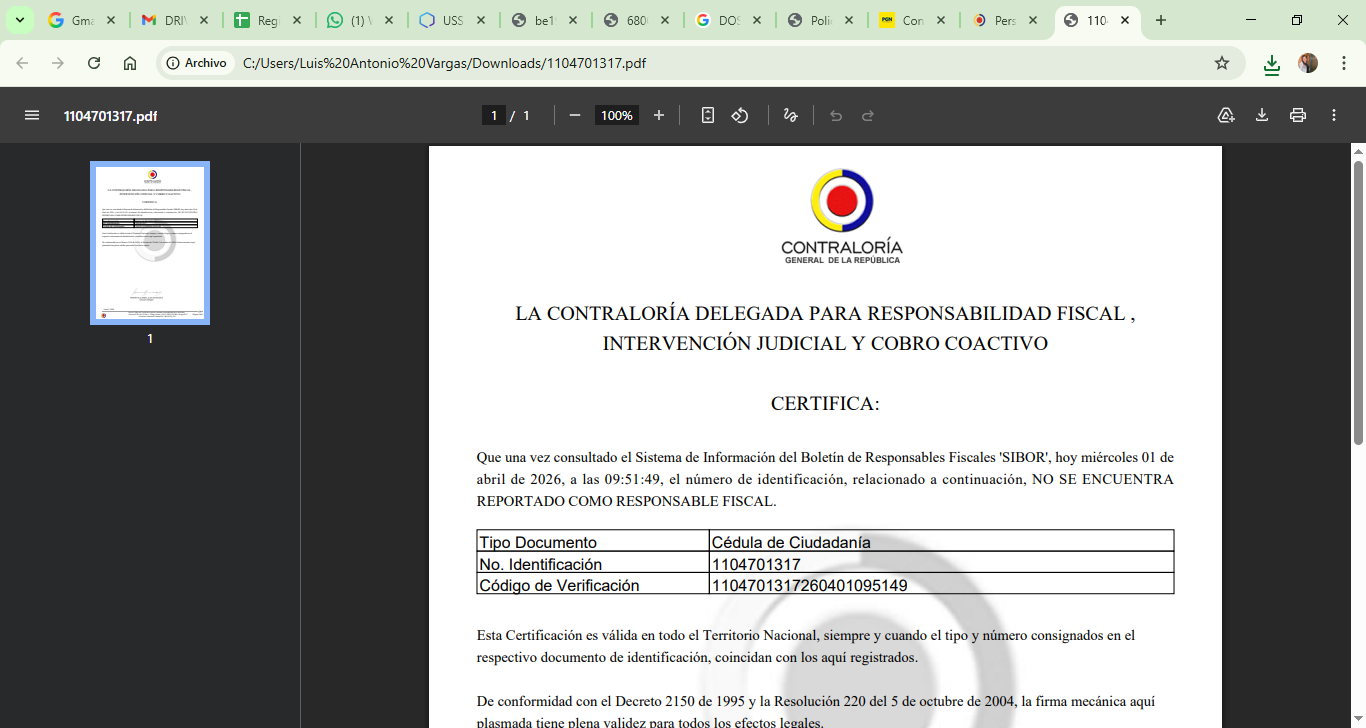Screen dimensions: 1366x728
Task: Download the PDF file
Action: click(1262, 115)
